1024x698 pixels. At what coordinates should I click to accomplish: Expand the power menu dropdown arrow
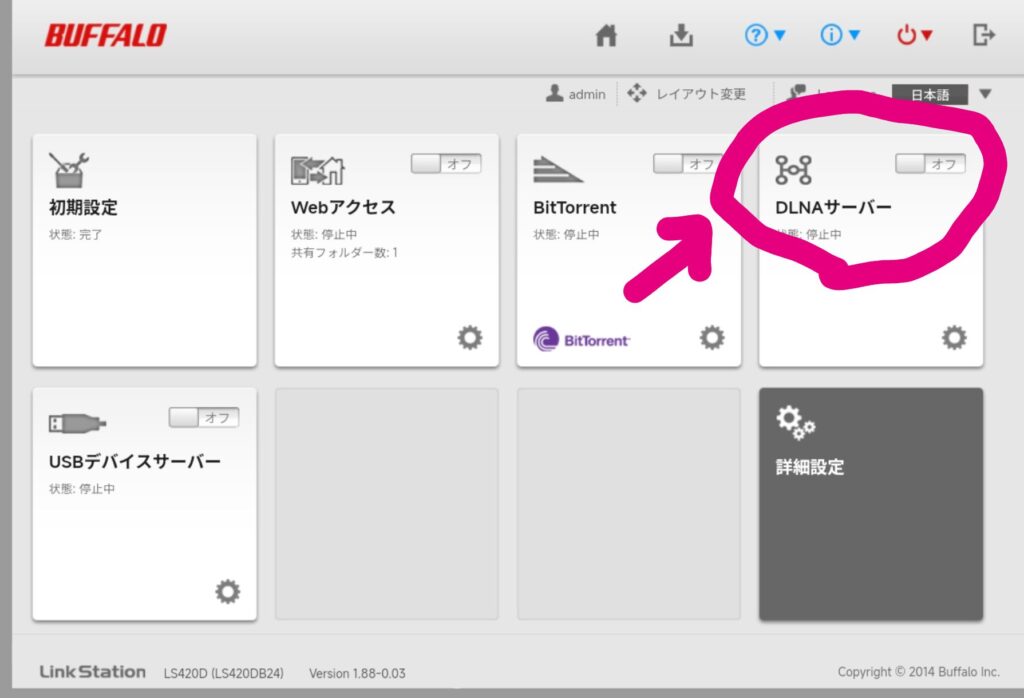pos(927,35)
